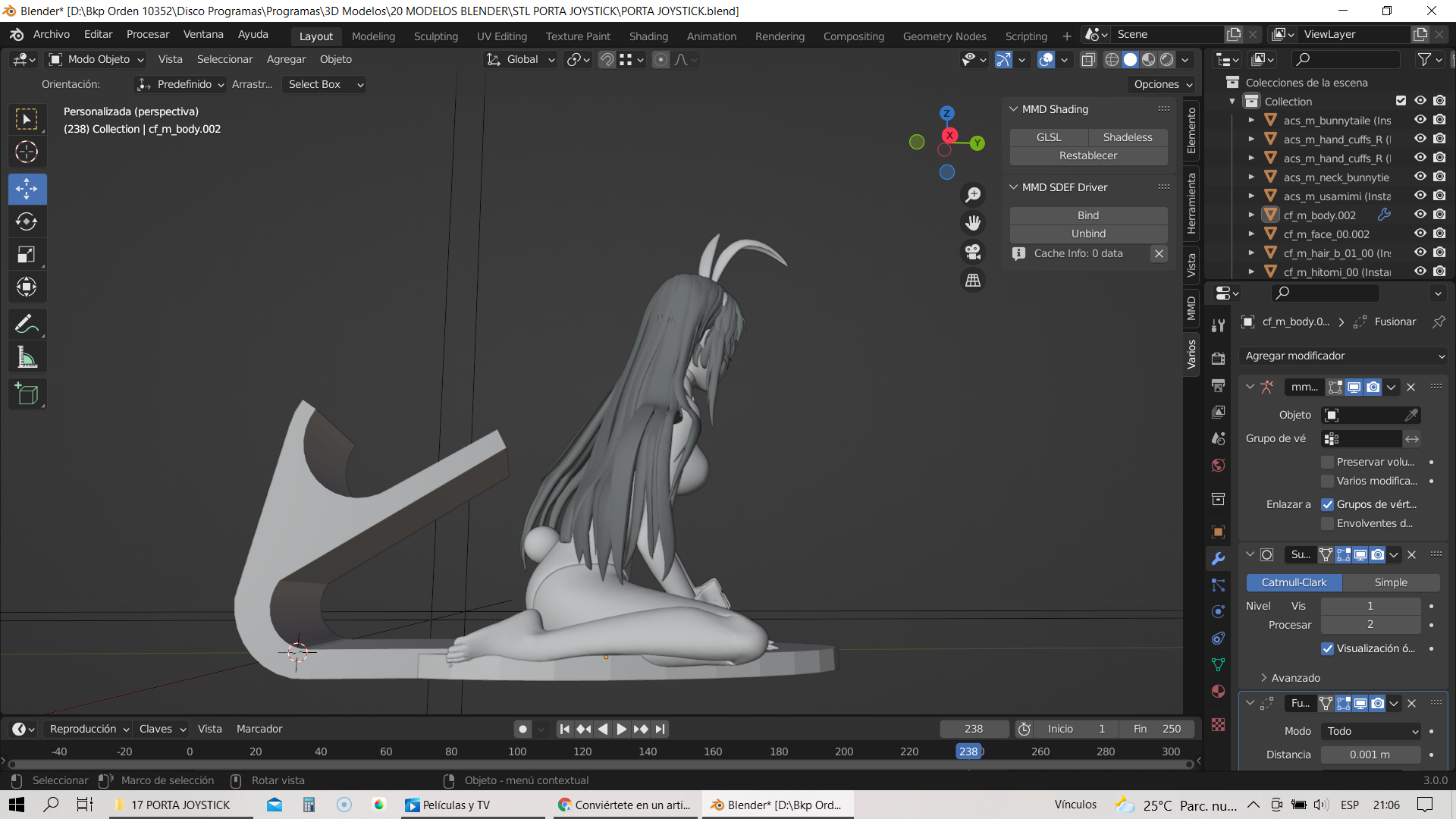Click the Shadeless button

pos(1128,137)
